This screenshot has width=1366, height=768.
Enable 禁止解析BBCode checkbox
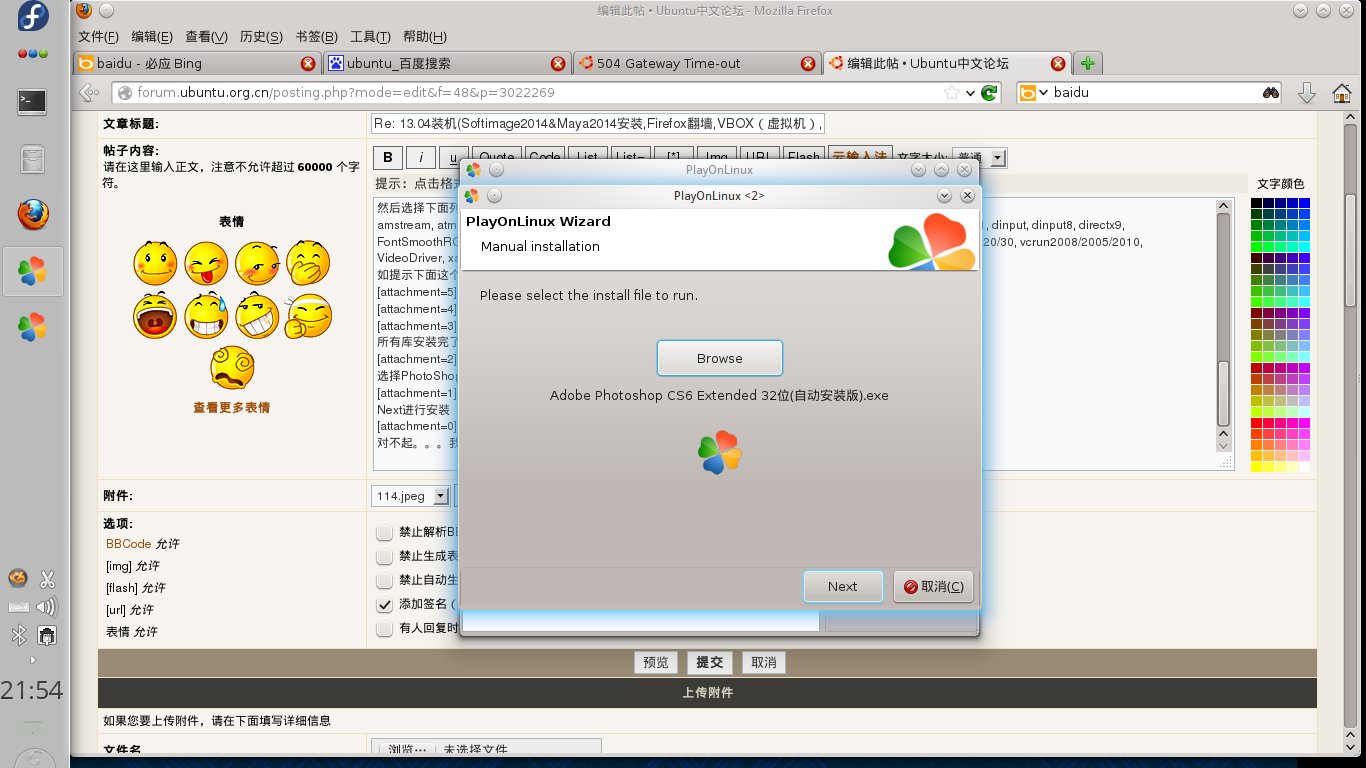(384, 532)
